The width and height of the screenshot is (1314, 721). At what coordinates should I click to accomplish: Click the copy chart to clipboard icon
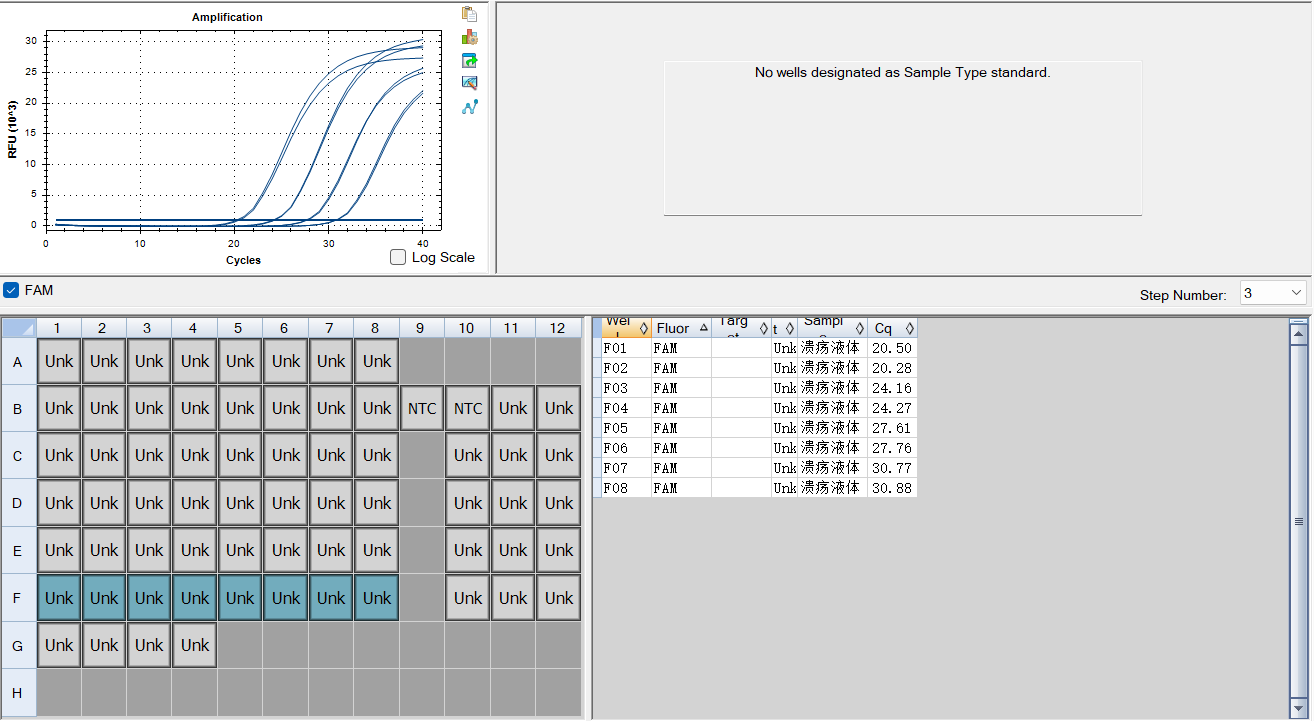click(x=469, y=14)
